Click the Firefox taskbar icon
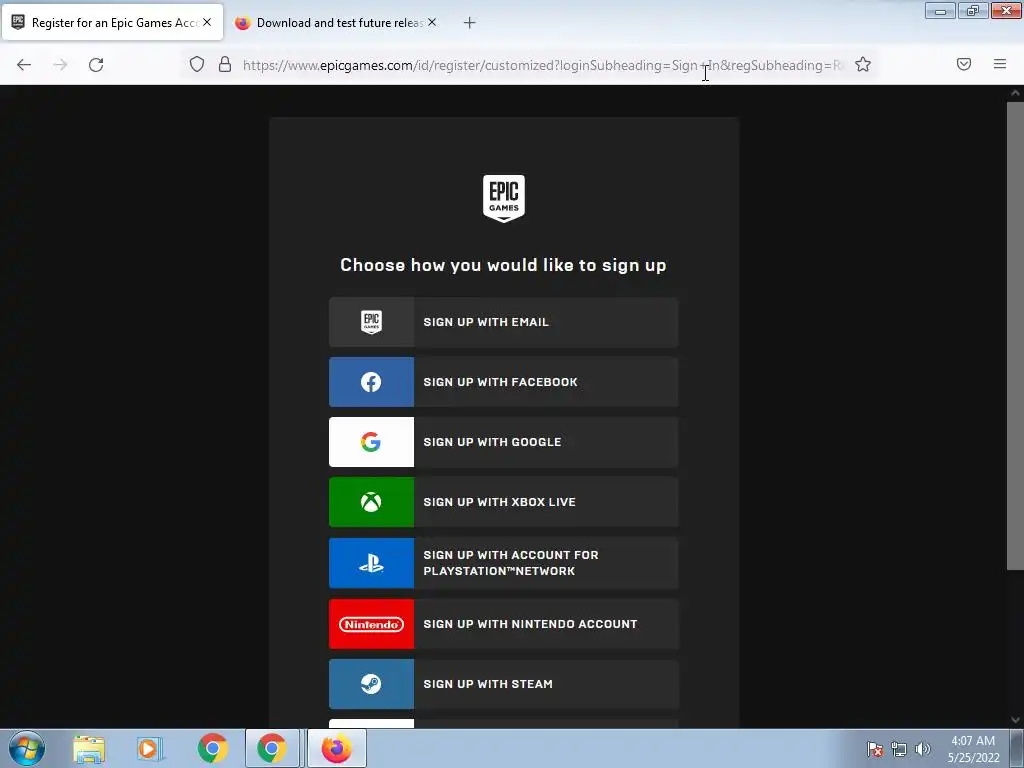The image size is (1024, 768). [x=336, y=748]
